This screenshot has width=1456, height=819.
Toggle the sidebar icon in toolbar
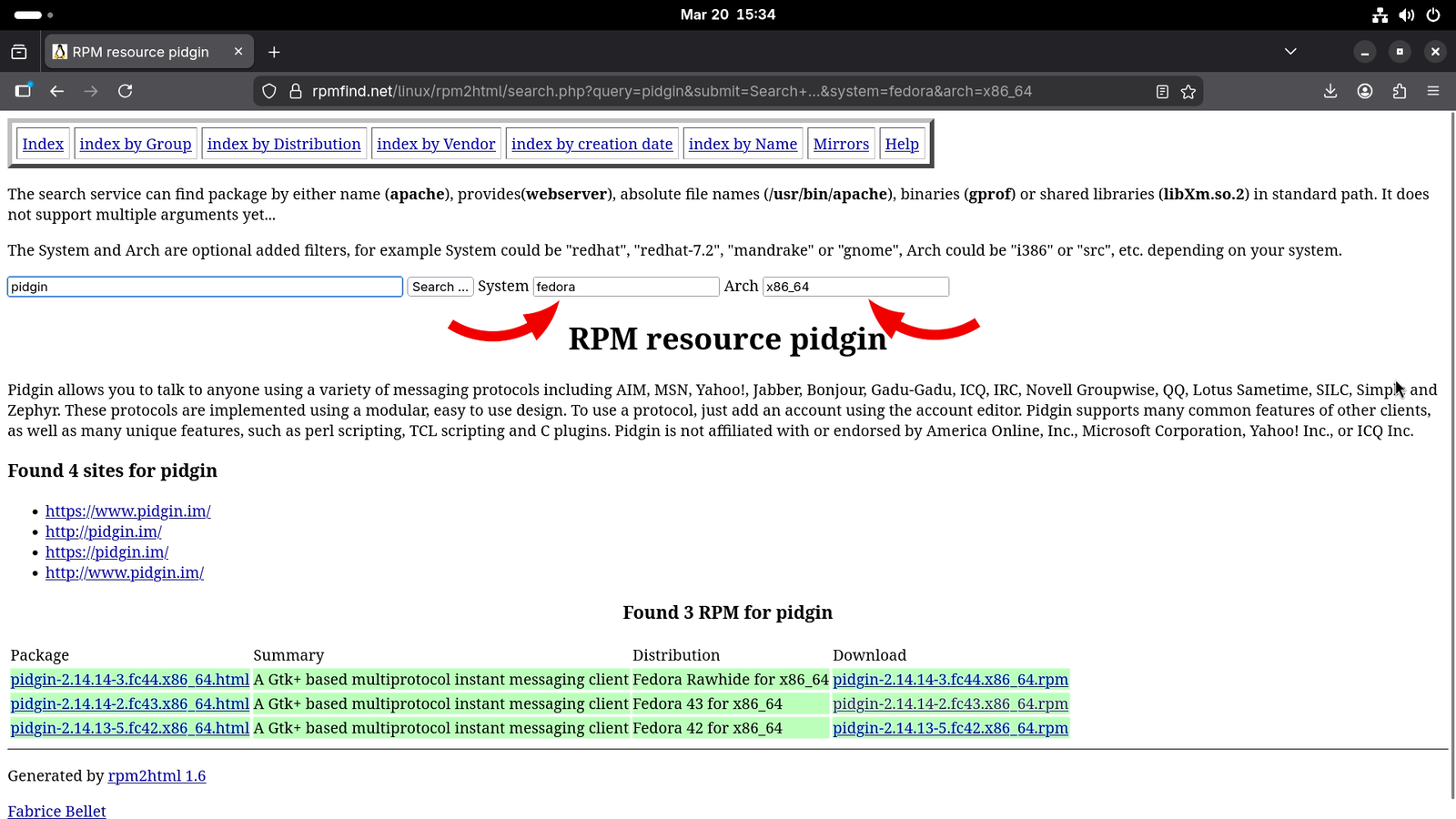tap(23, 91)
